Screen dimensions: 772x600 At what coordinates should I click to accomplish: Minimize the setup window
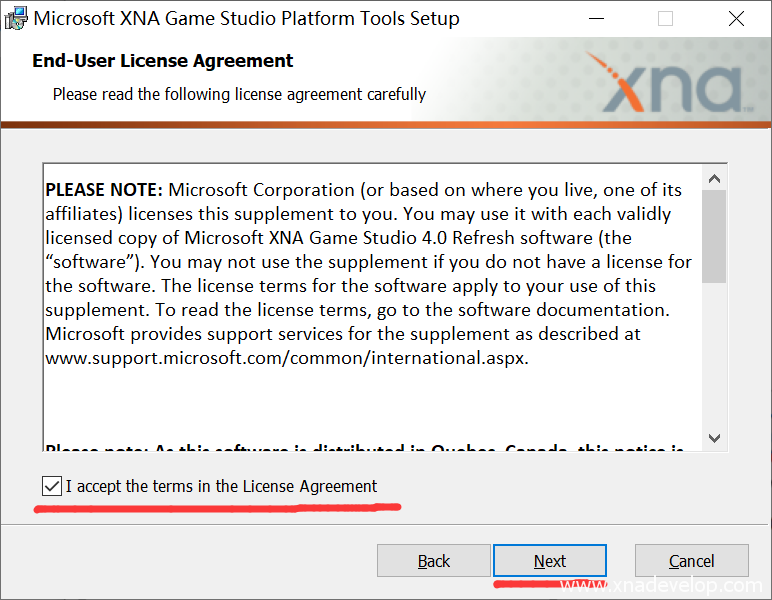coord(596,18)
